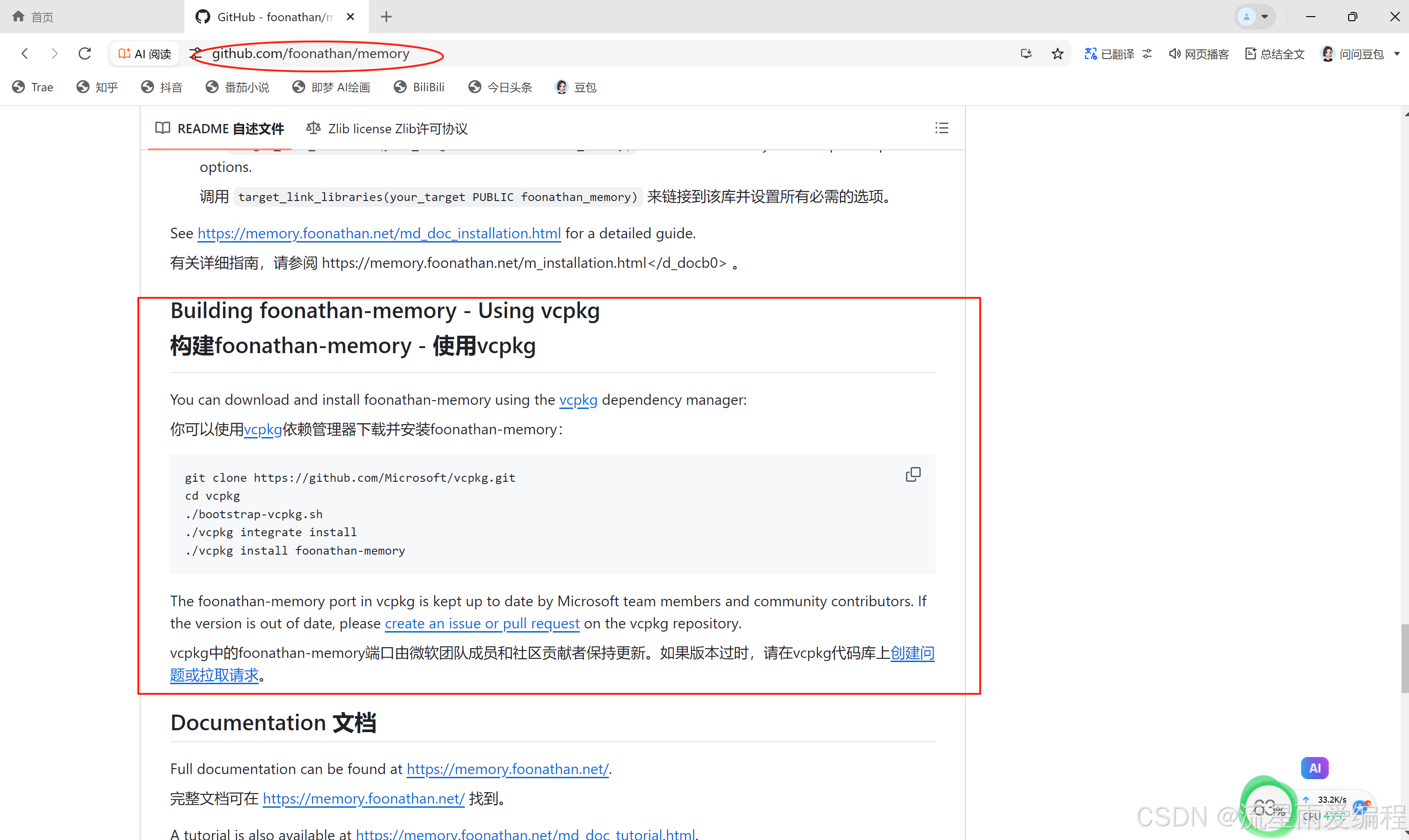Click the vcpkg link in Chinese sentence
Screen dimensions: 1409x840
point(263,429)
